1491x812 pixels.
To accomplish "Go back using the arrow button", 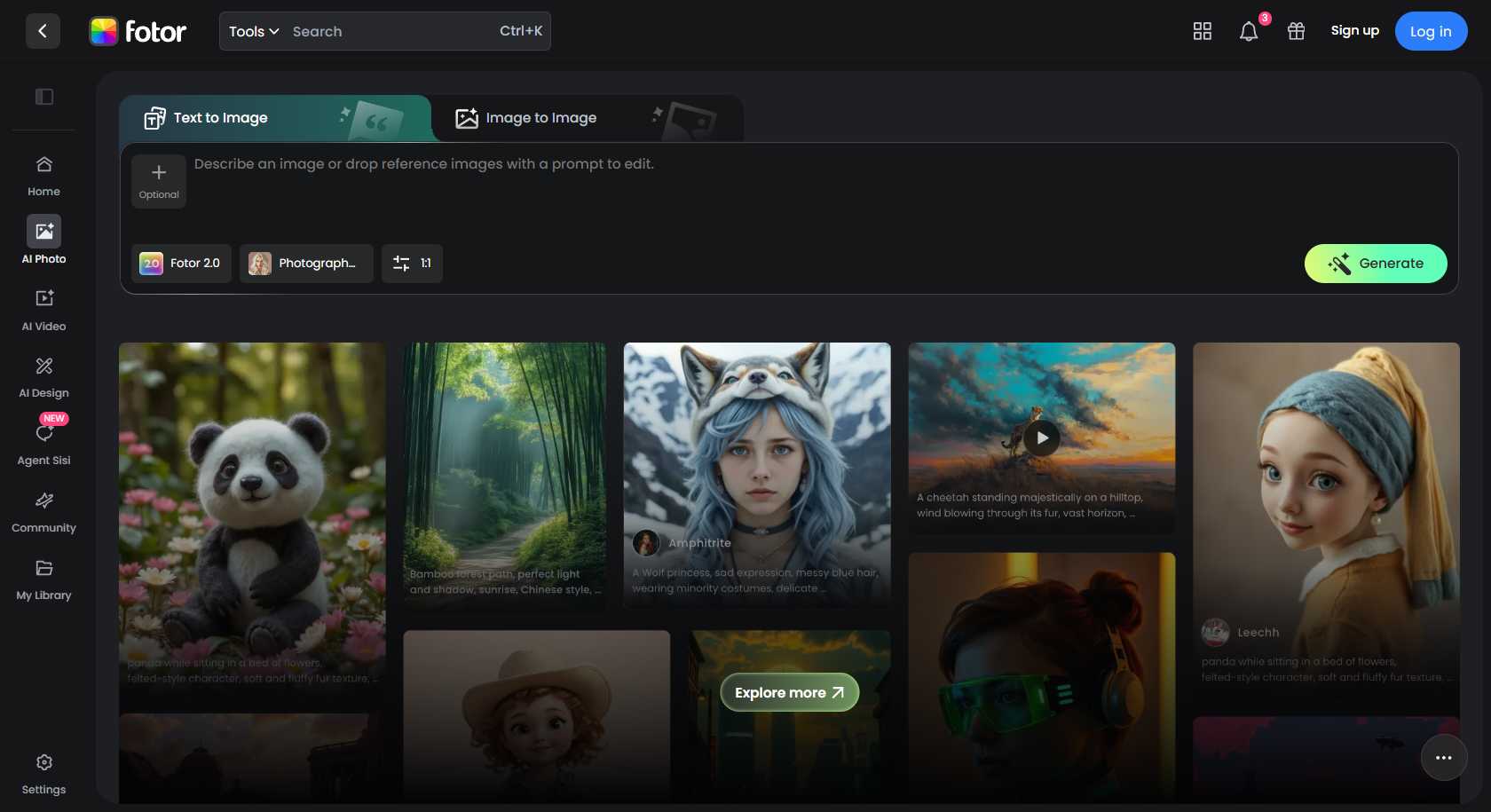I will (43, 31).
